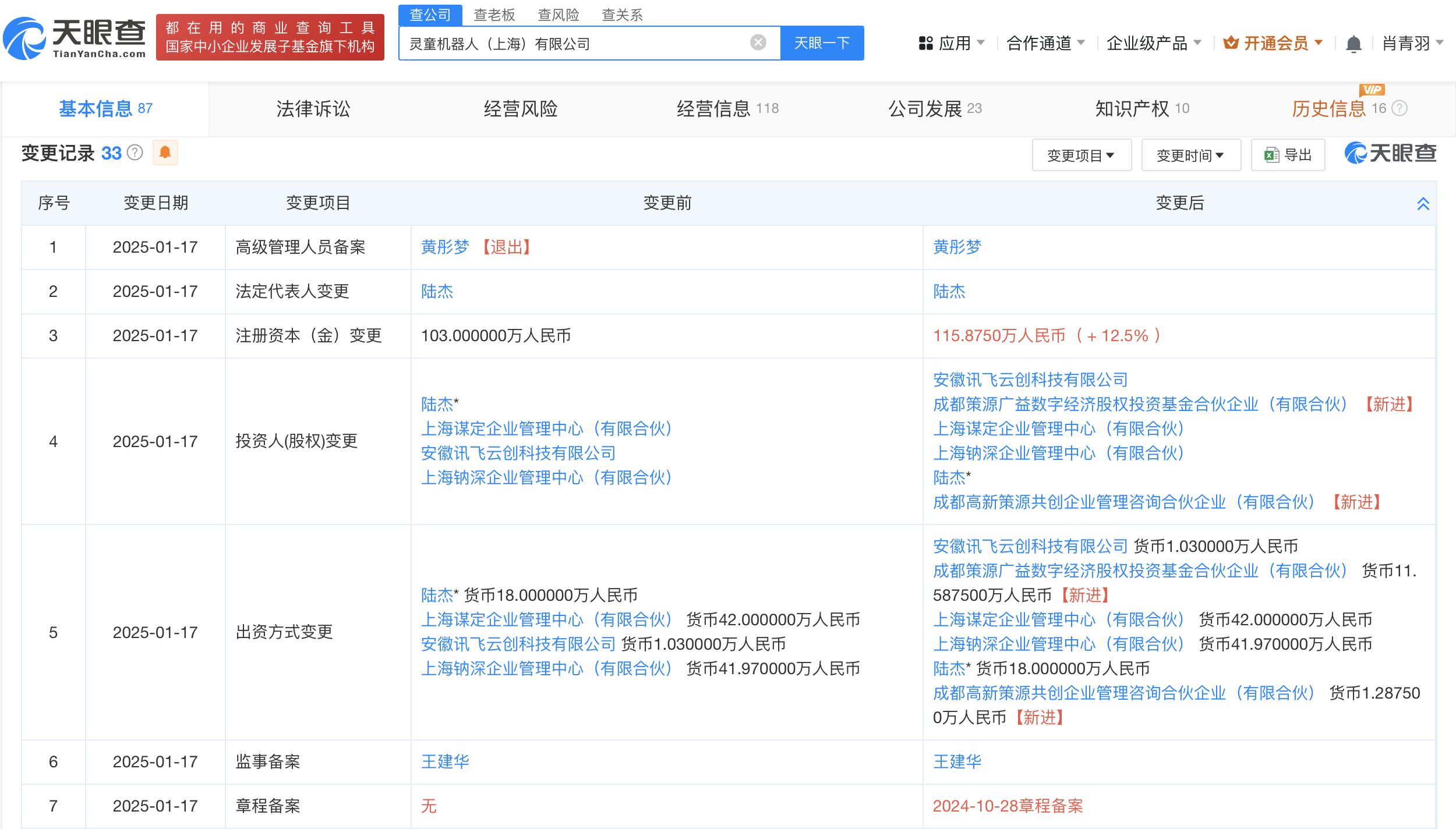Screen dimensions: 1456x829
Task: Open notifications bell icon in header
Action: [1353, 44]
